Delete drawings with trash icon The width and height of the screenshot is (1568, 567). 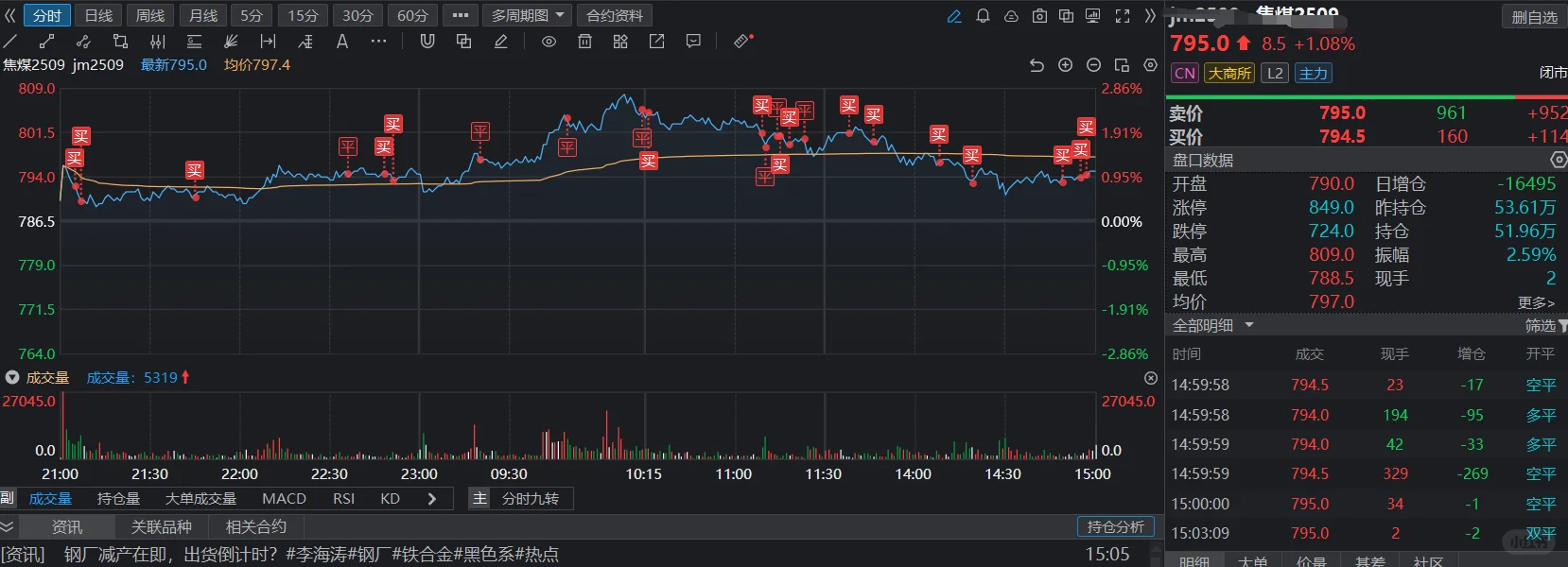(584, 42)
